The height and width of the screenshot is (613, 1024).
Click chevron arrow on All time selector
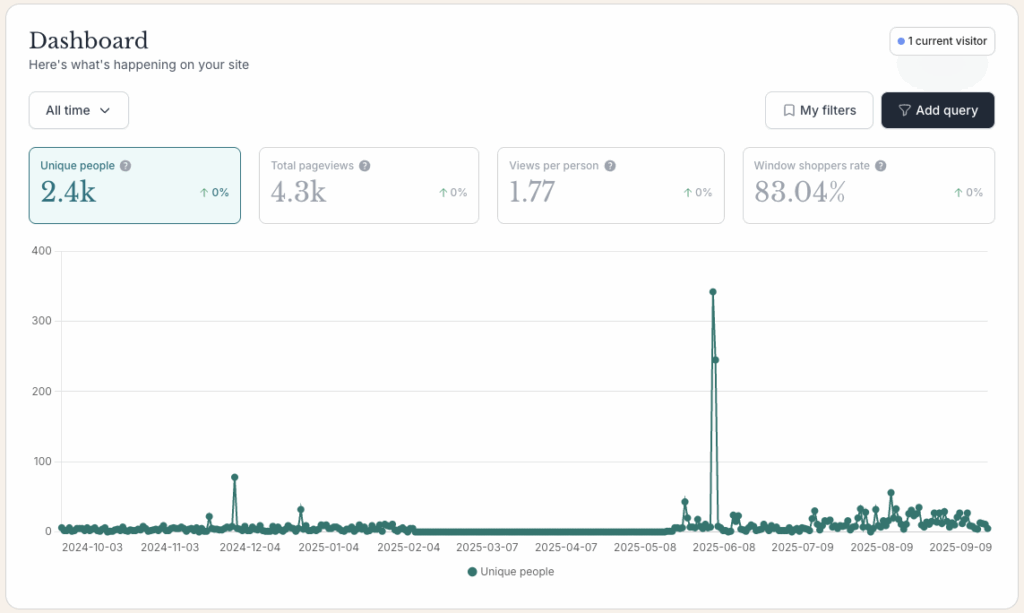click(105, 111)
